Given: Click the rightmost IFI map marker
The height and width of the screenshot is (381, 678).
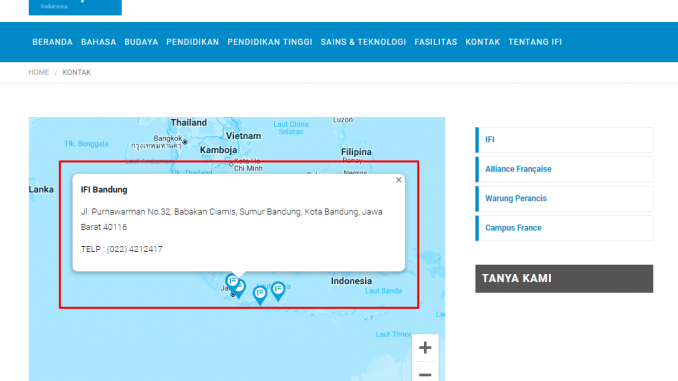Looking at the screenshot, I should [x=278, y=291].
